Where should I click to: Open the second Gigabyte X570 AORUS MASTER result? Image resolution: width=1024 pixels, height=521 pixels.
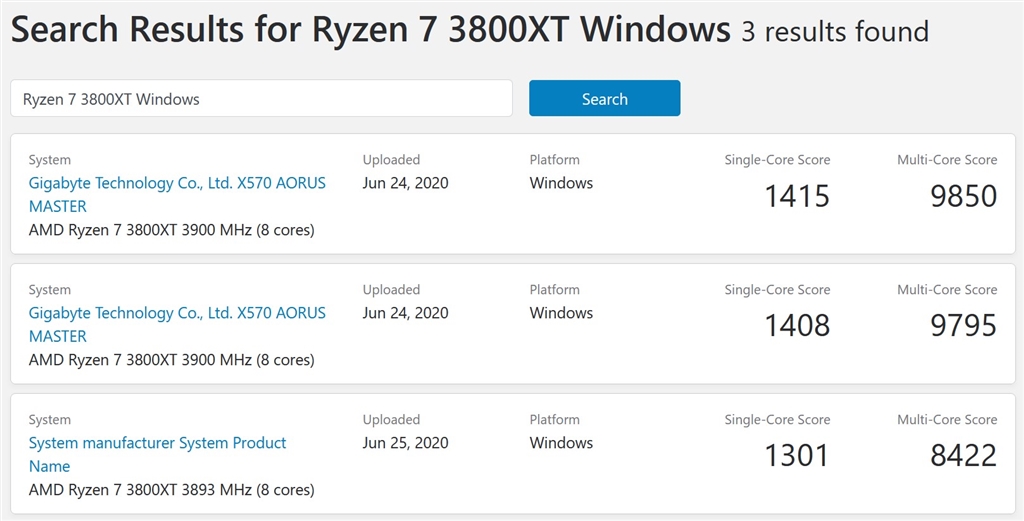[x=177, y=324]
